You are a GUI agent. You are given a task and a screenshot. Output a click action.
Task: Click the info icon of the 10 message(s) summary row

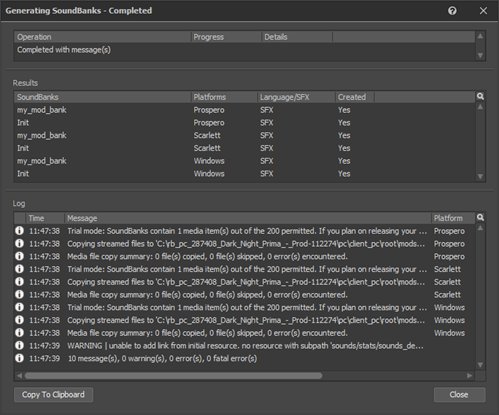point(19,358)
